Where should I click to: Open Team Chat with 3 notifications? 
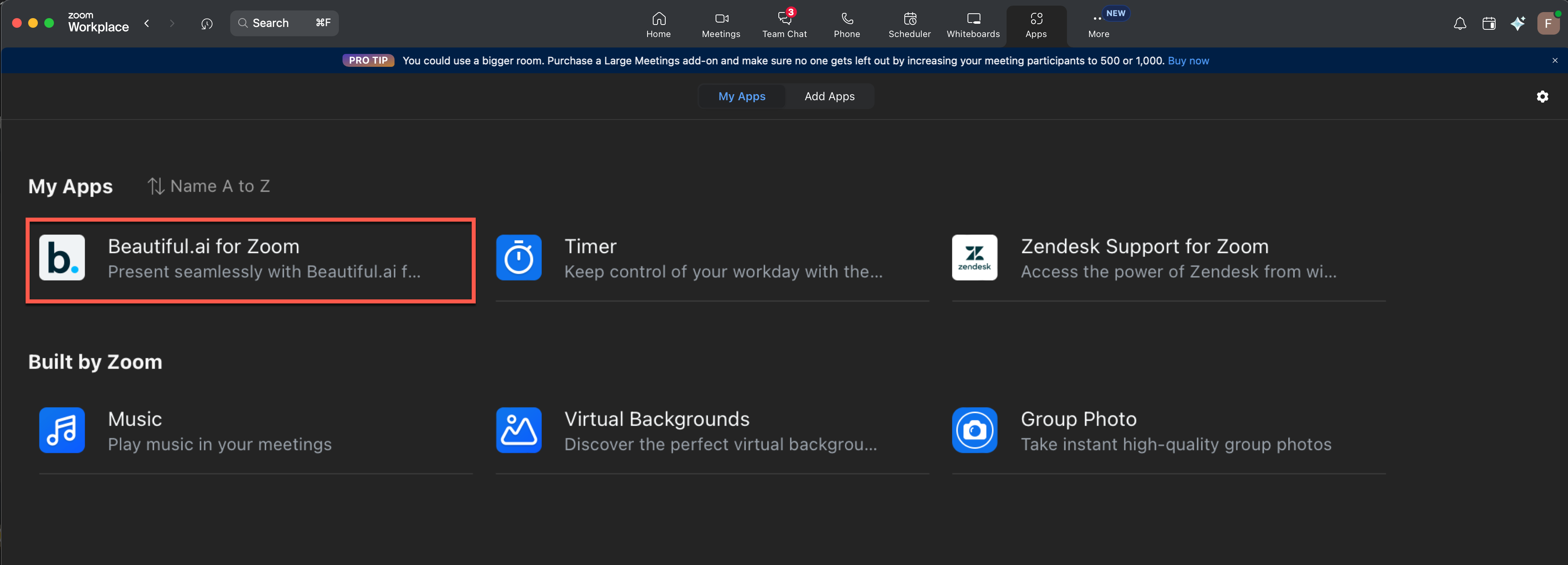[x=785, y=26]
